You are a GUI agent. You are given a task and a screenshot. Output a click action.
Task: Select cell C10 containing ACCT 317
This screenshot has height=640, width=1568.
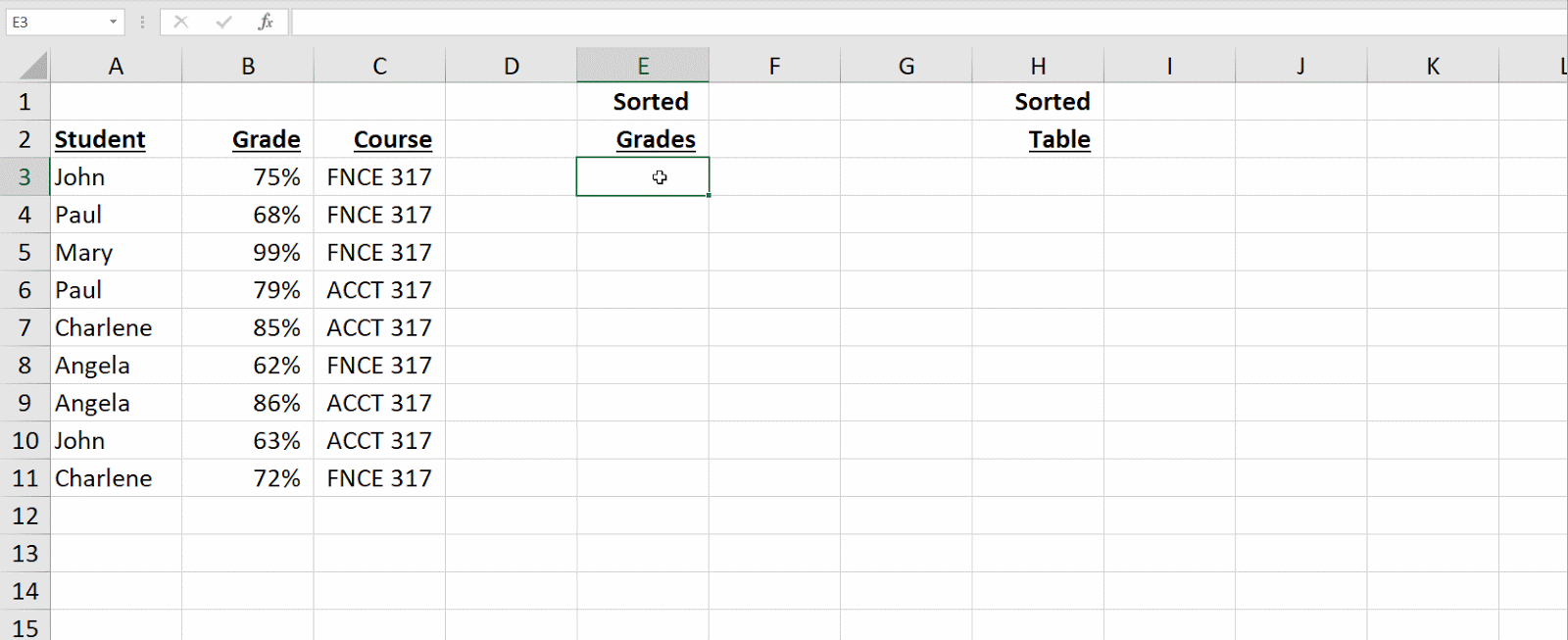point(379,440)
